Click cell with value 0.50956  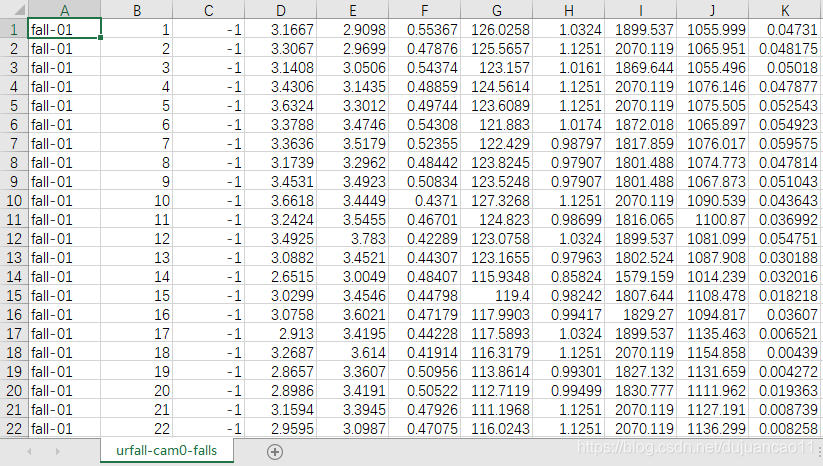(x=424, y=372)
